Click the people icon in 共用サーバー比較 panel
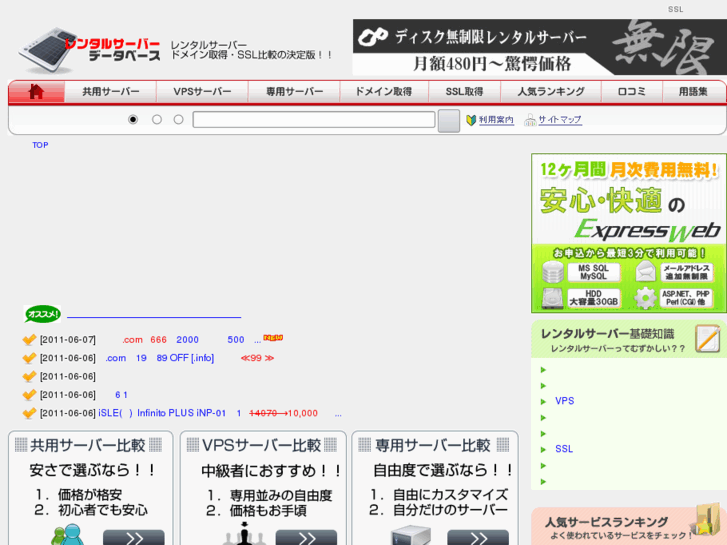Image resolution: width=727 pixels, height=545 pixels. tap(68, 535)
